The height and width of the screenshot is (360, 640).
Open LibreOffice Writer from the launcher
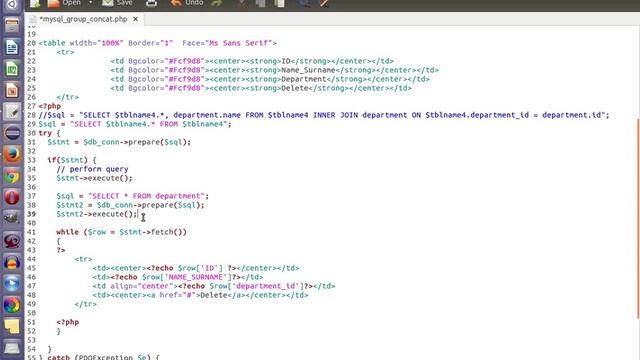pyautogui.click(x=12, y=47)
